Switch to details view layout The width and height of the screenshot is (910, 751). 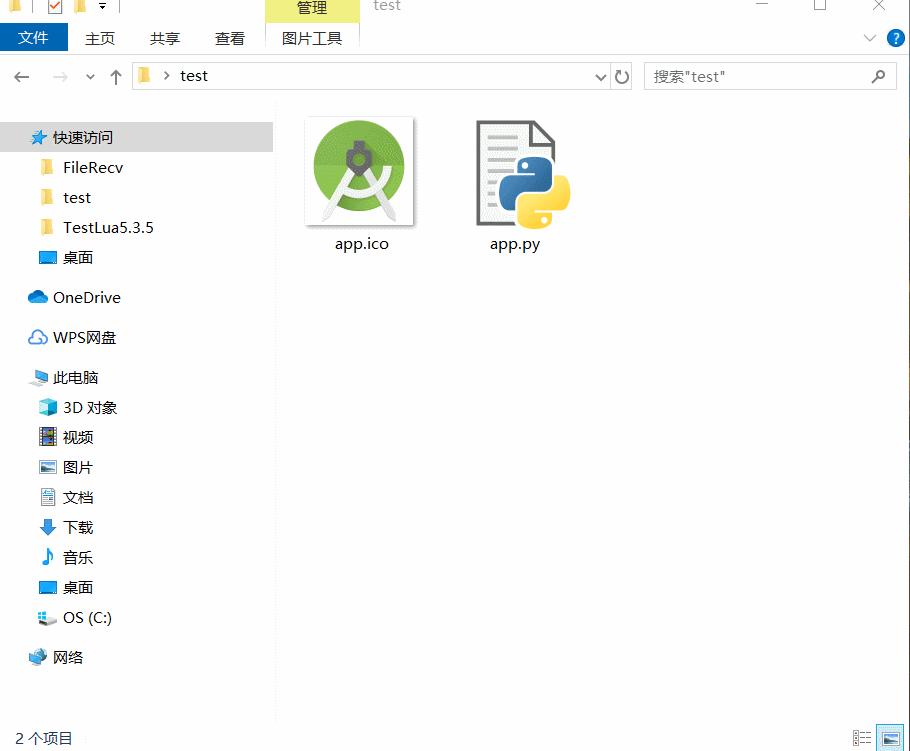pyautogui.click(x=861, y=738)
